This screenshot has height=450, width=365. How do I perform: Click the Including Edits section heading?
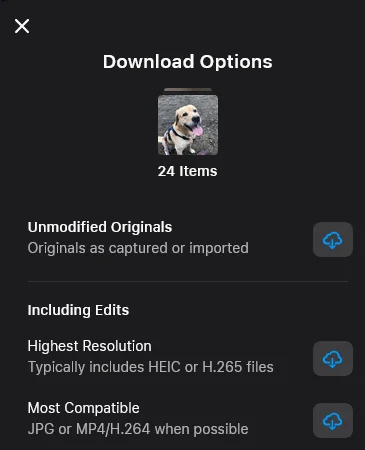click(78, 310)
